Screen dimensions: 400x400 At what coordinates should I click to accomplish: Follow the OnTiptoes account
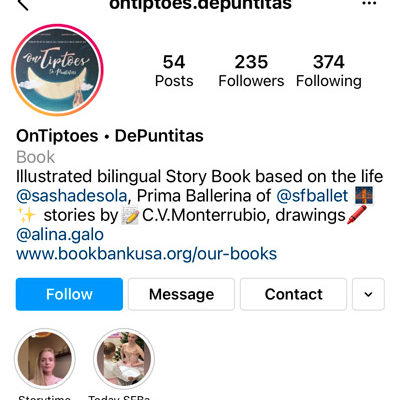(x=69, y=294)
